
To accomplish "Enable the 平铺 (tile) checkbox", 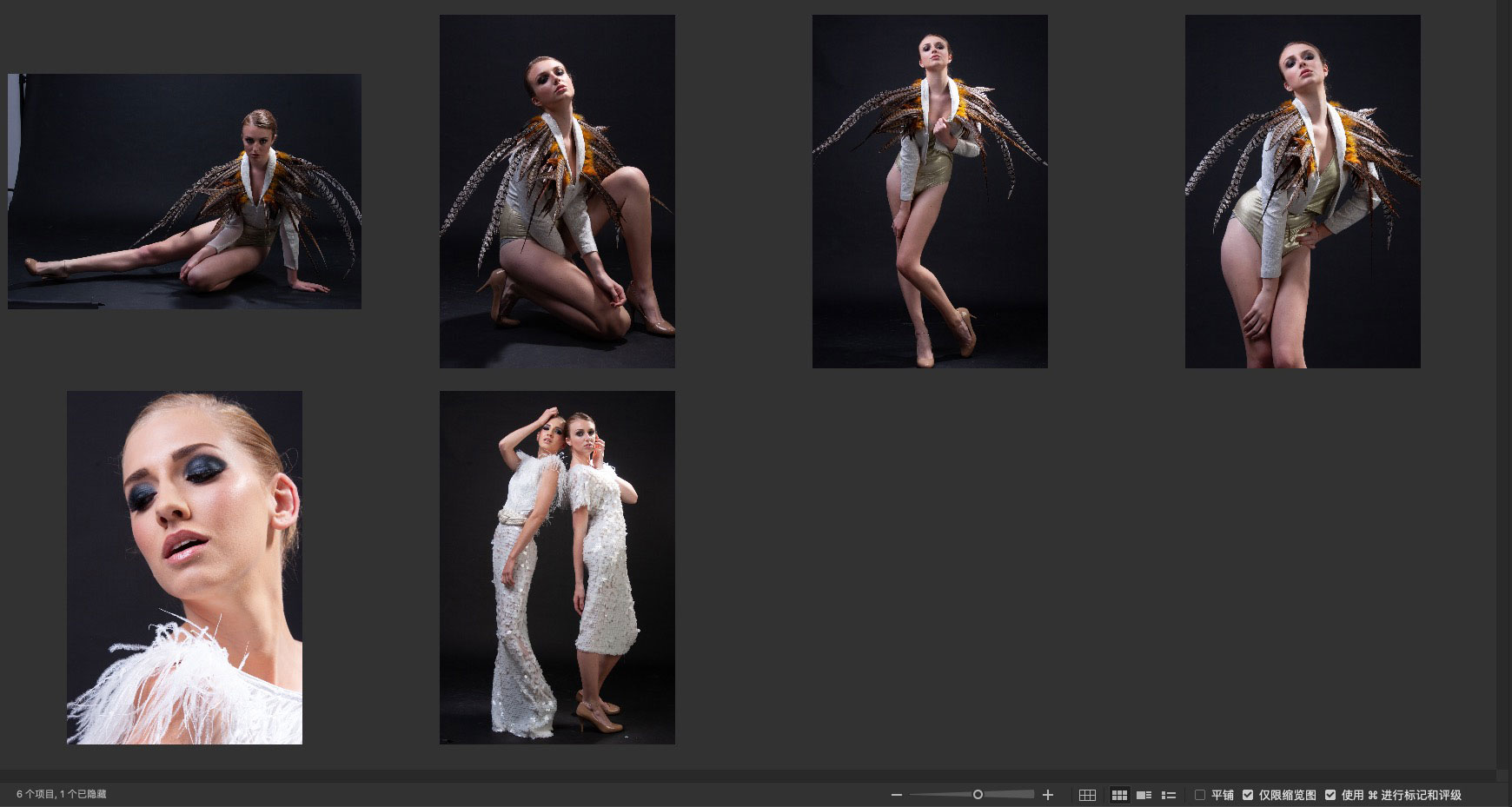I will click(1200, 795).
